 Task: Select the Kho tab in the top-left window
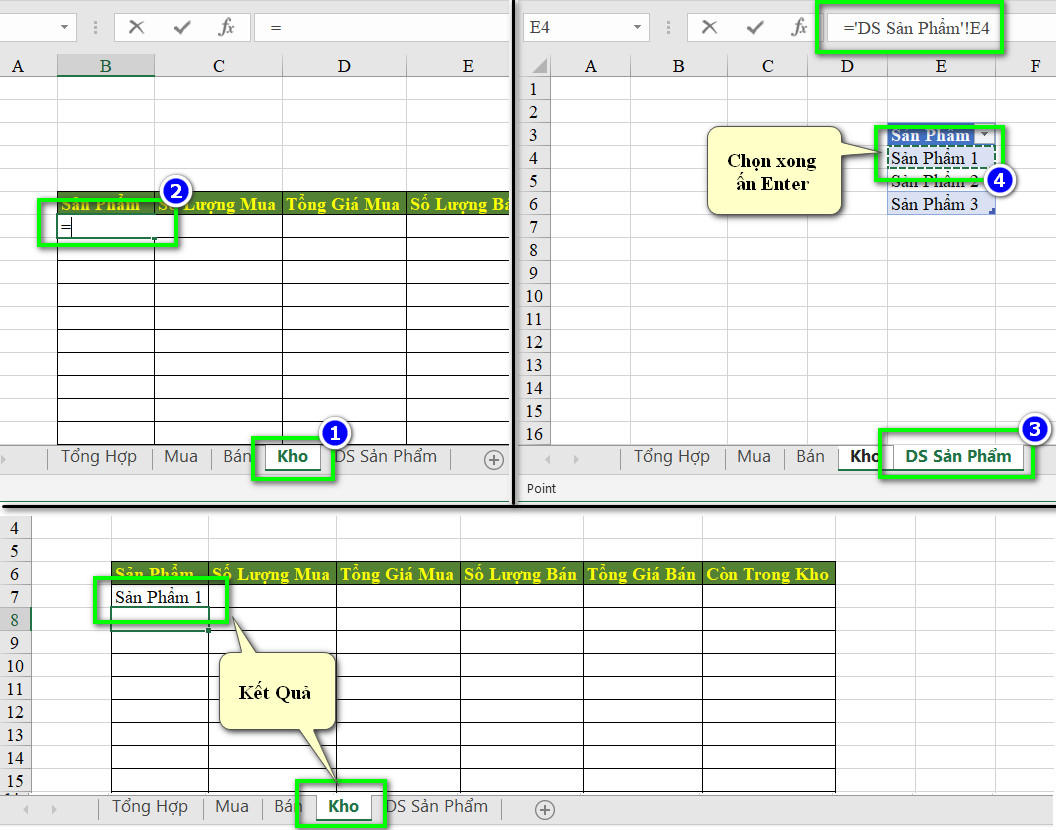tap(292, 457)
